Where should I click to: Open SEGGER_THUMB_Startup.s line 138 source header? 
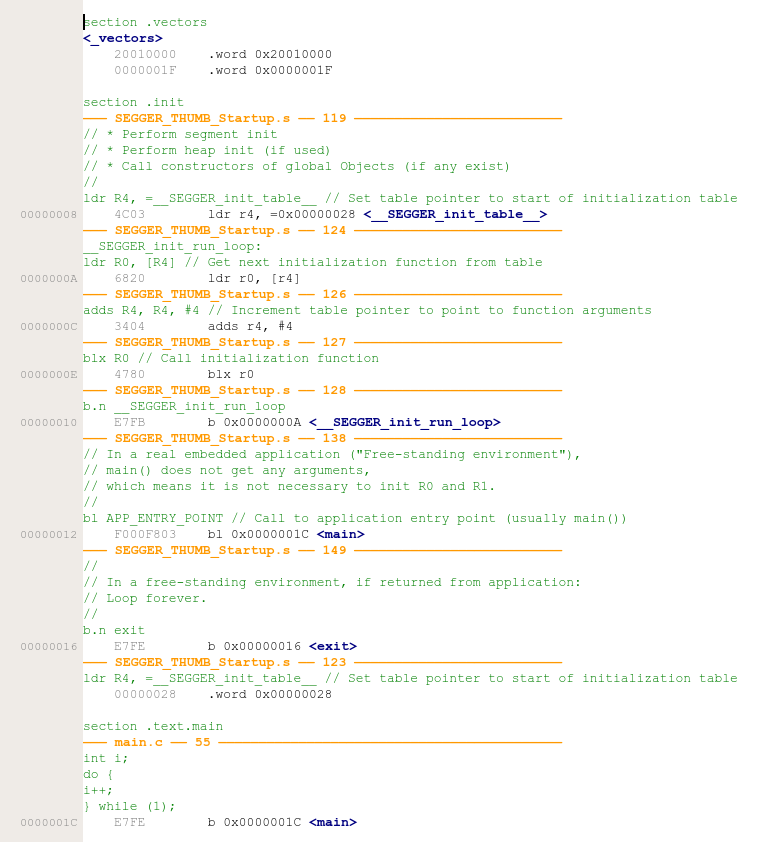(x=322, y=439)
